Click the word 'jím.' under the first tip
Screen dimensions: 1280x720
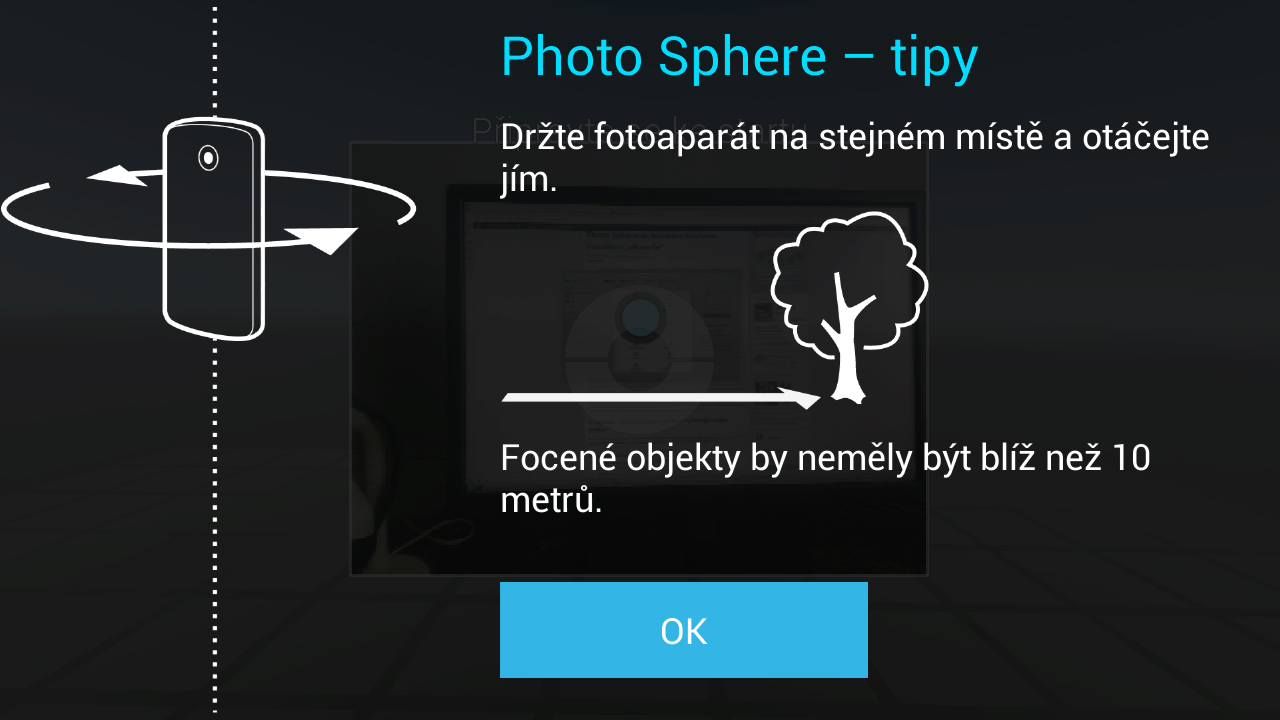528,182
